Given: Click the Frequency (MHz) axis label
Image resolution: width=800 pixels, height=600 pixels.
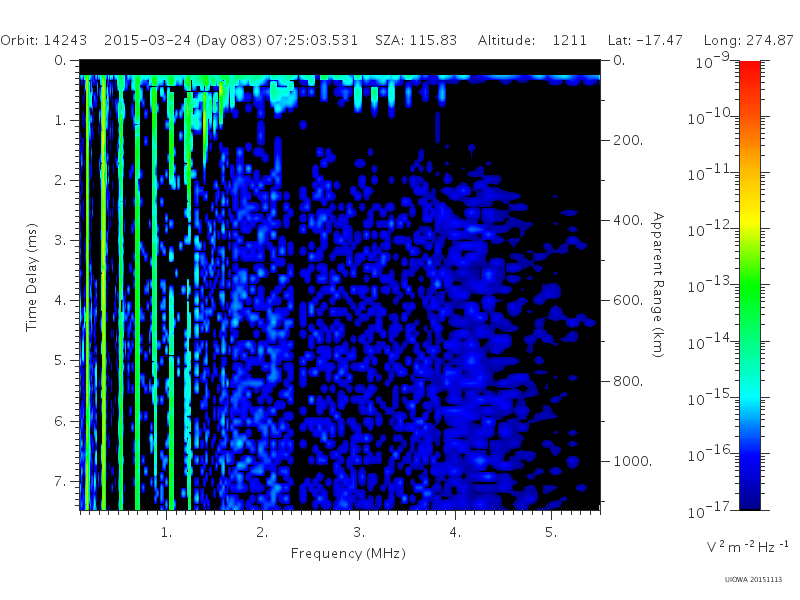Looking at the screenshot, I should coord(348,553).
